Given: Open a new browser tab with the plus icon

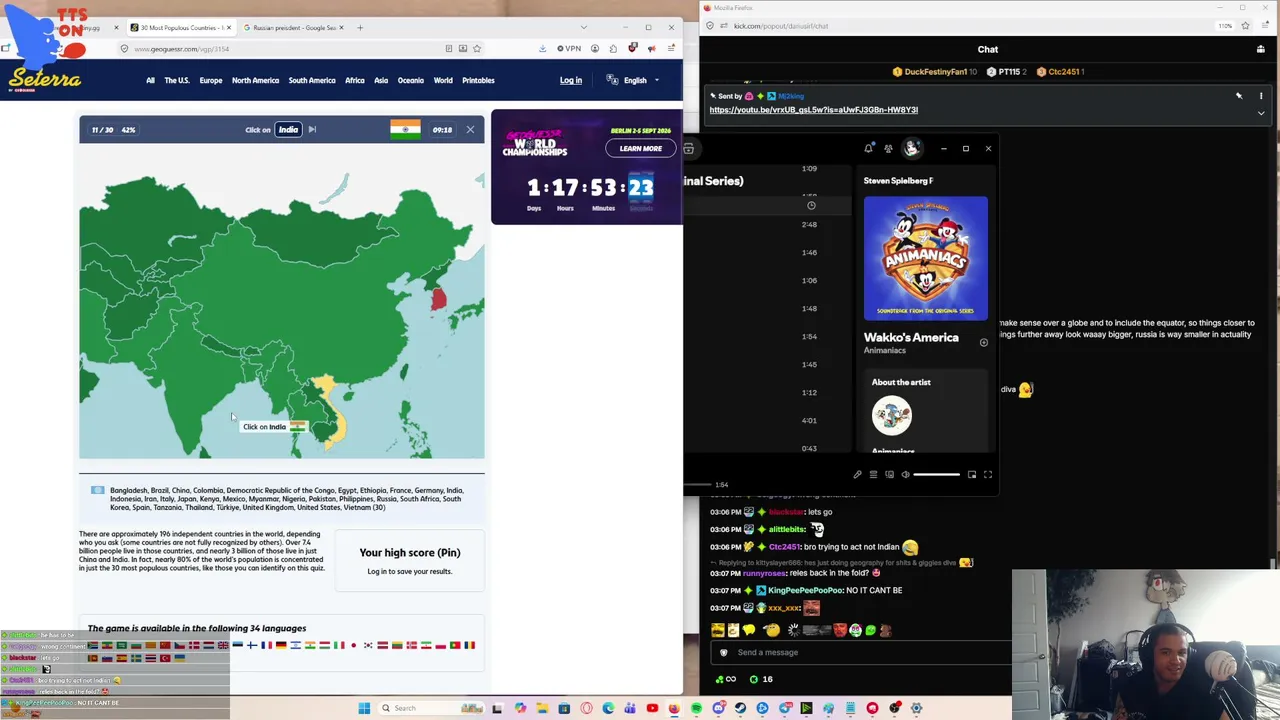Looking at the screenshot, I should coord(360,27).
